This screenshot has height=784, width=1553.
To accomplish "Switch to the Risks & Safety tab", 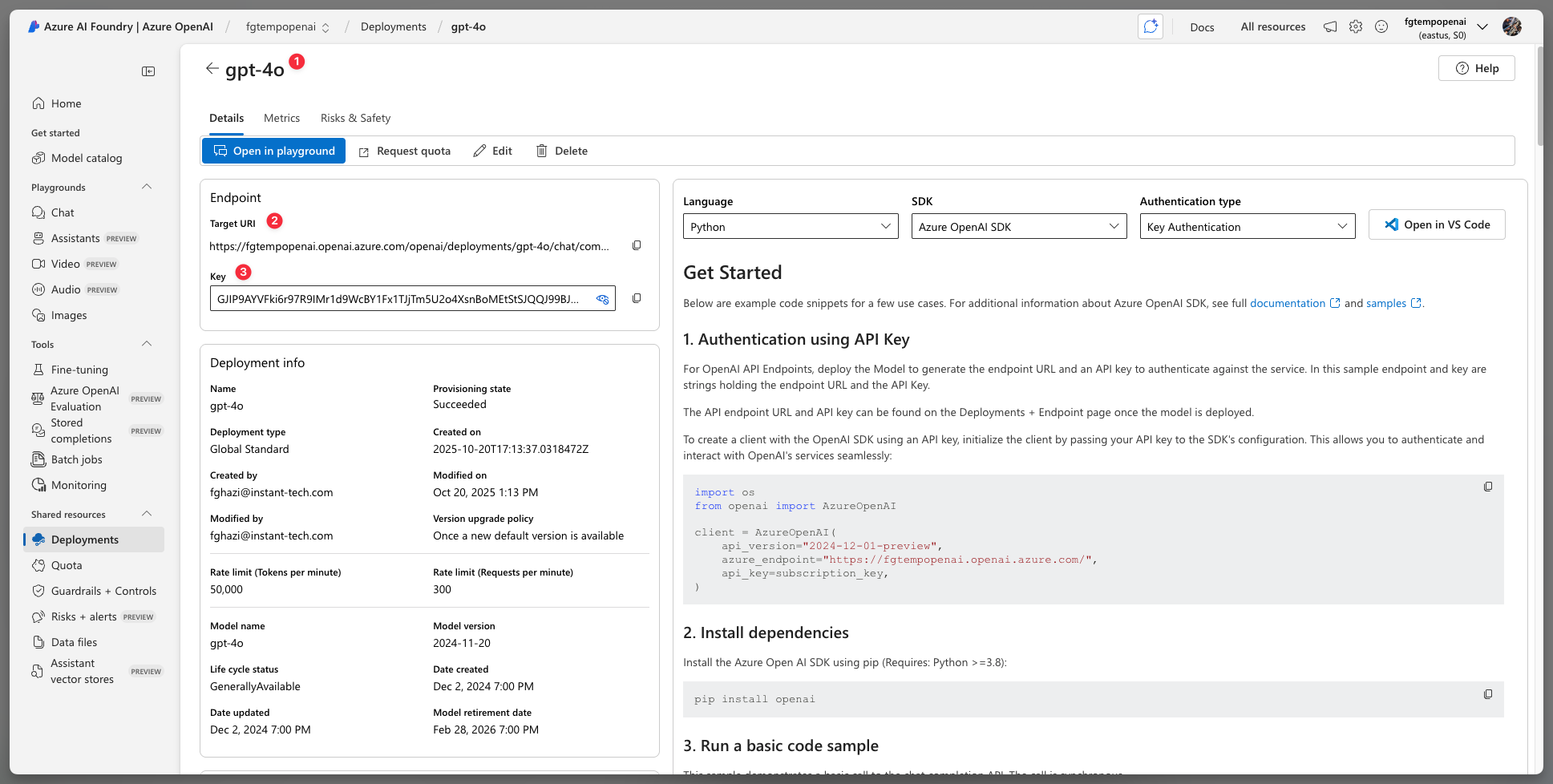I will [355, 118].
